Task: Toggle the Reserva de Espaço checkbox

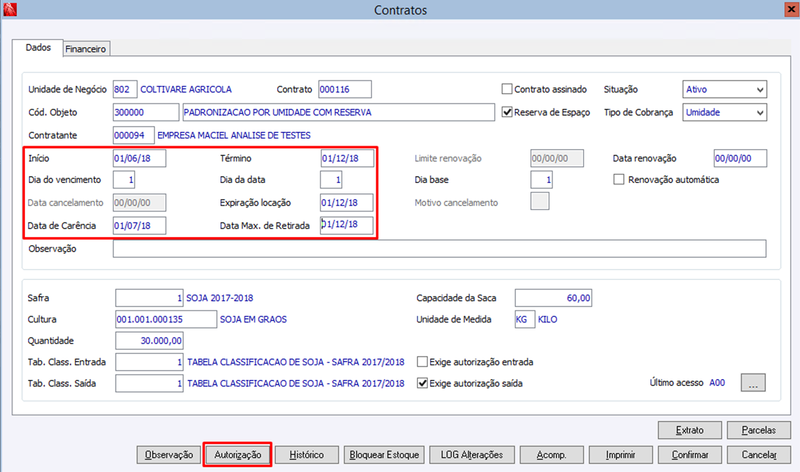Action: click(507, 112)
